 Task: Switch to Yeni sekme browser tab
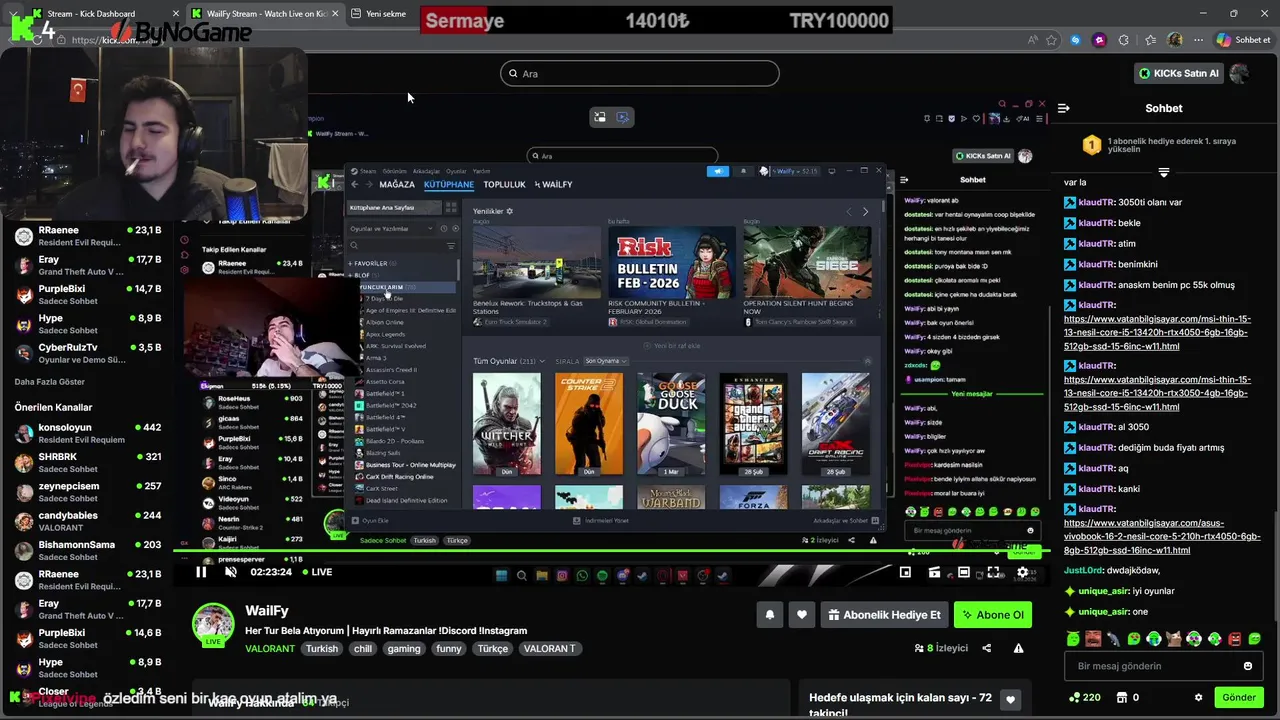click(x=385, y=14)
